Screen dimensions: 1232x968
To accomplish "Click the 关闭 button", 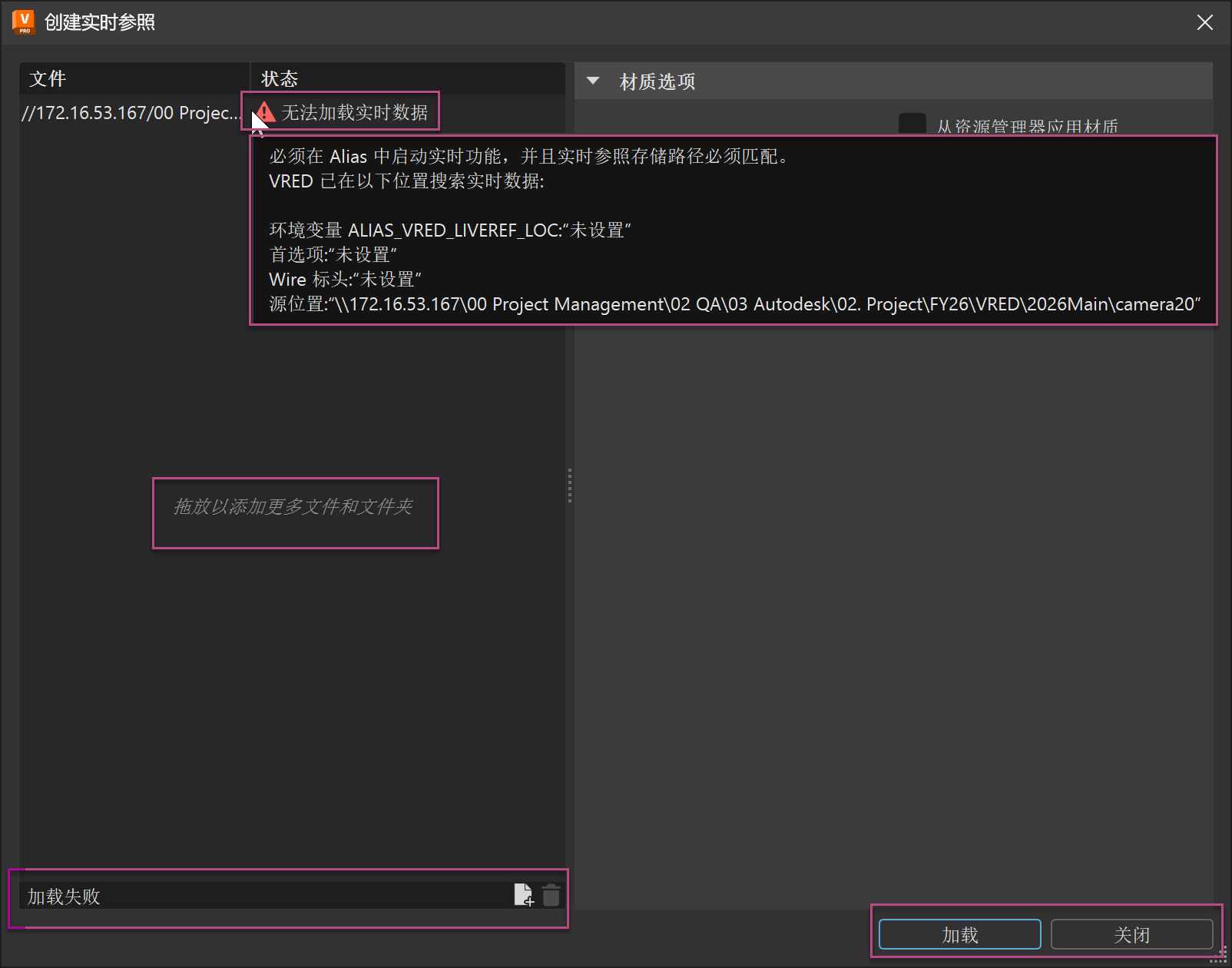I will [x=1131, y=934].
